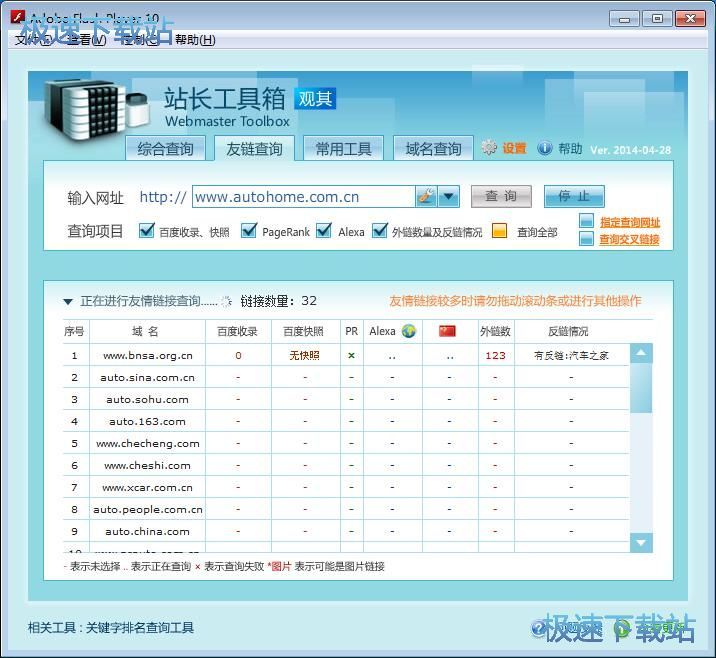
Task: Click the 查询交叉链接 icon
Action: click(587, 239)
